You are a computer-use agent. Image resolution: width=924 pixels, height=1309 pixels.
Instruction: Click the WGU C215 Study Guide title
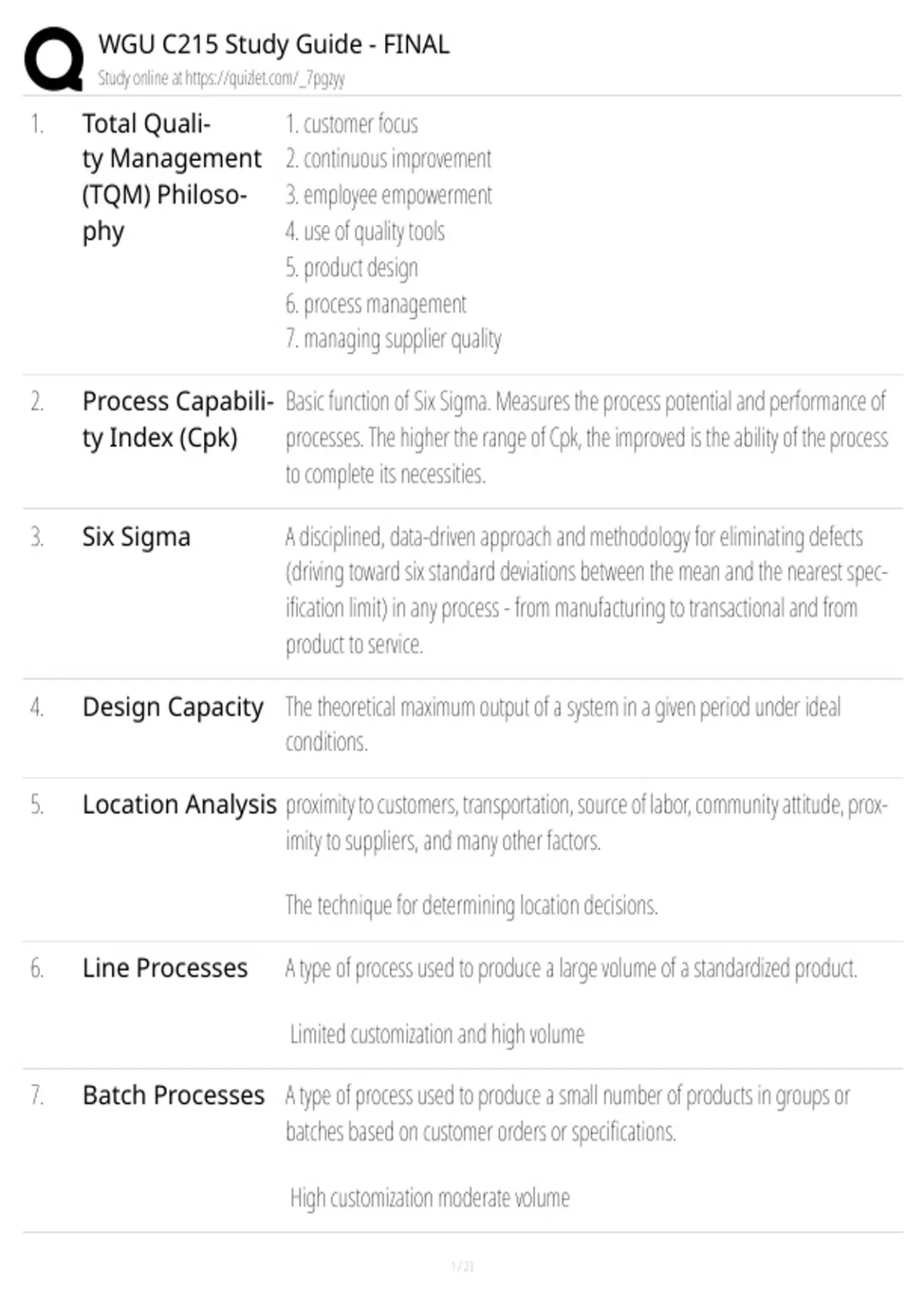click(x=273, y=45)
